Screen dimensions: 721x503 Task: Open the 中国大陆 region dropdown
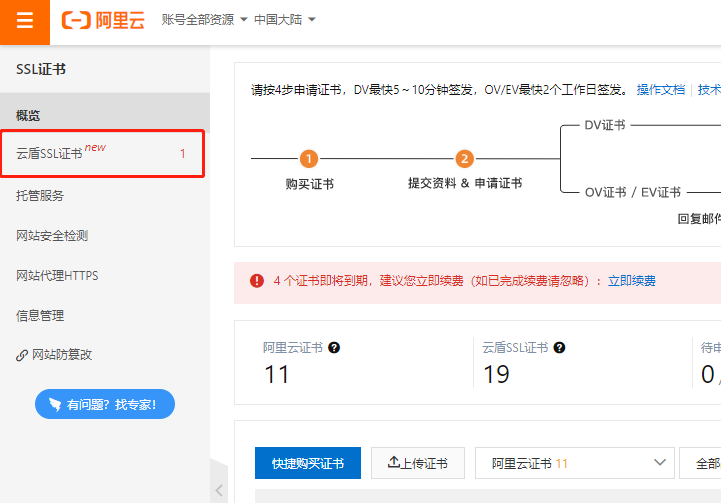point(284,20)
